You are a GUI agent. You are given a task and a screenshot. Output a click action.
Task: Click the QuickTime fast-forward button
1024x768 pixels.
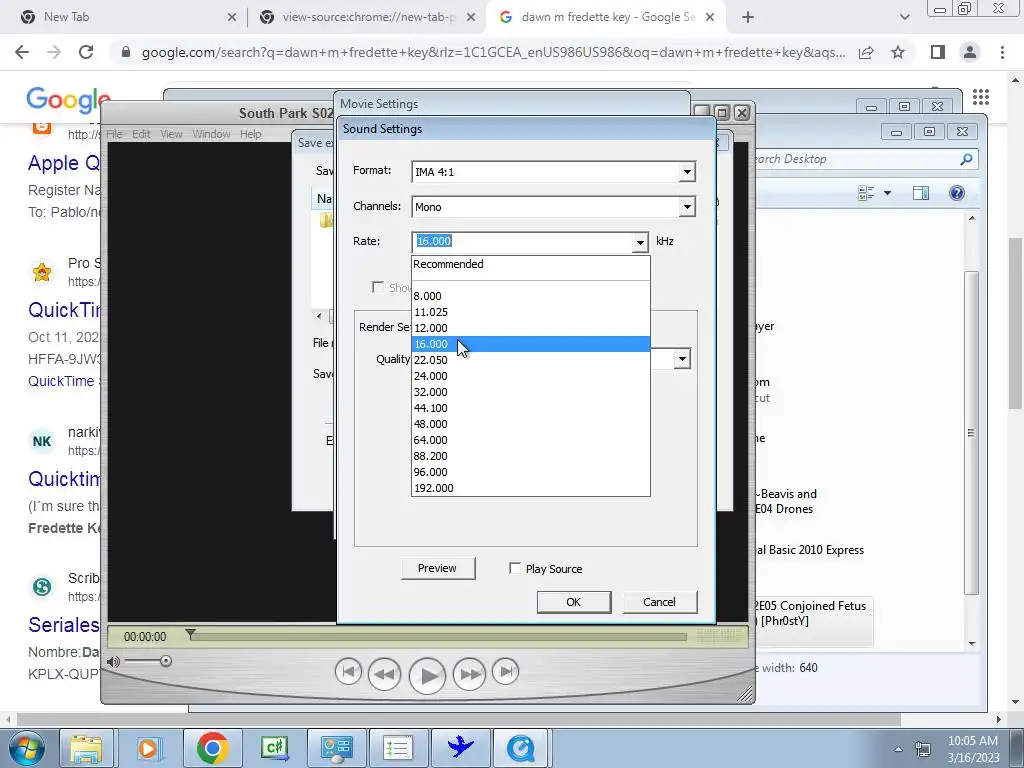pyautogui.click(x=470, y=674)
